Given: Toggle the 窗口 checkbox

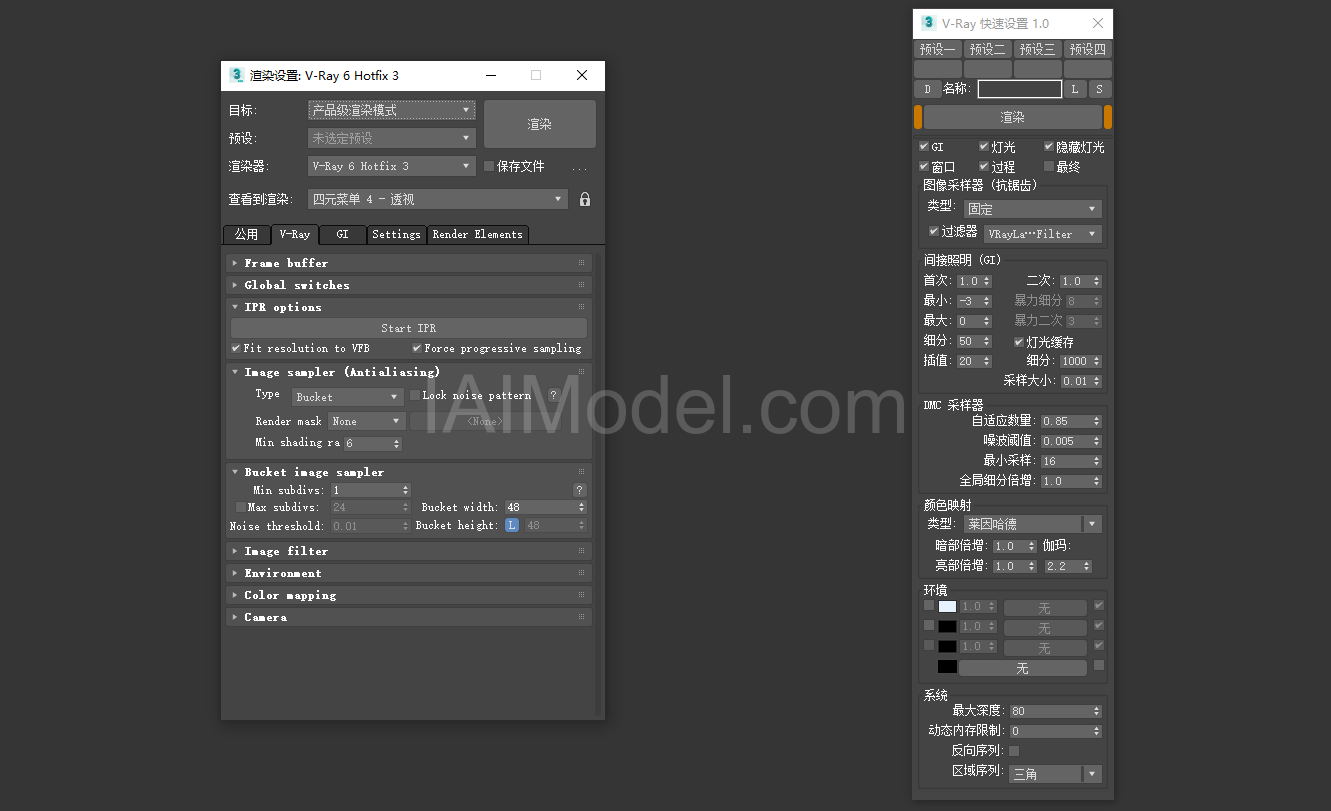Looking at the screenshot, I should [x=924, y=166].
